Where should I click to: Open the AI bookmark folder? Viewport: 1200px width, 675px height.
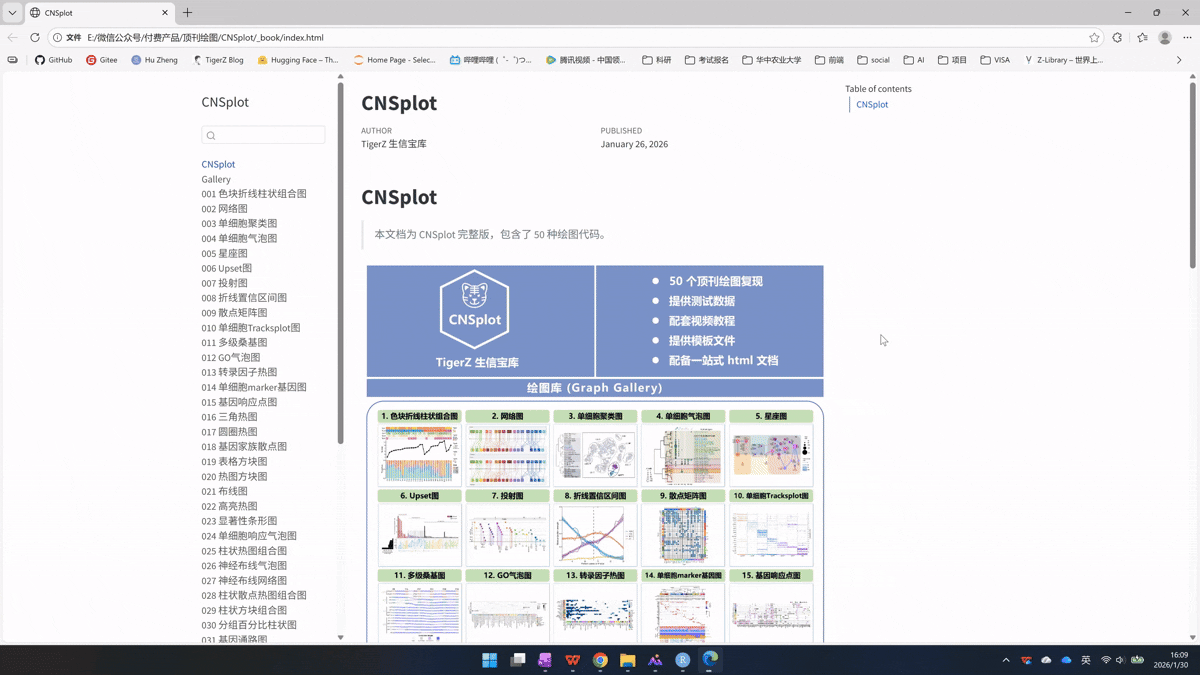914,60
